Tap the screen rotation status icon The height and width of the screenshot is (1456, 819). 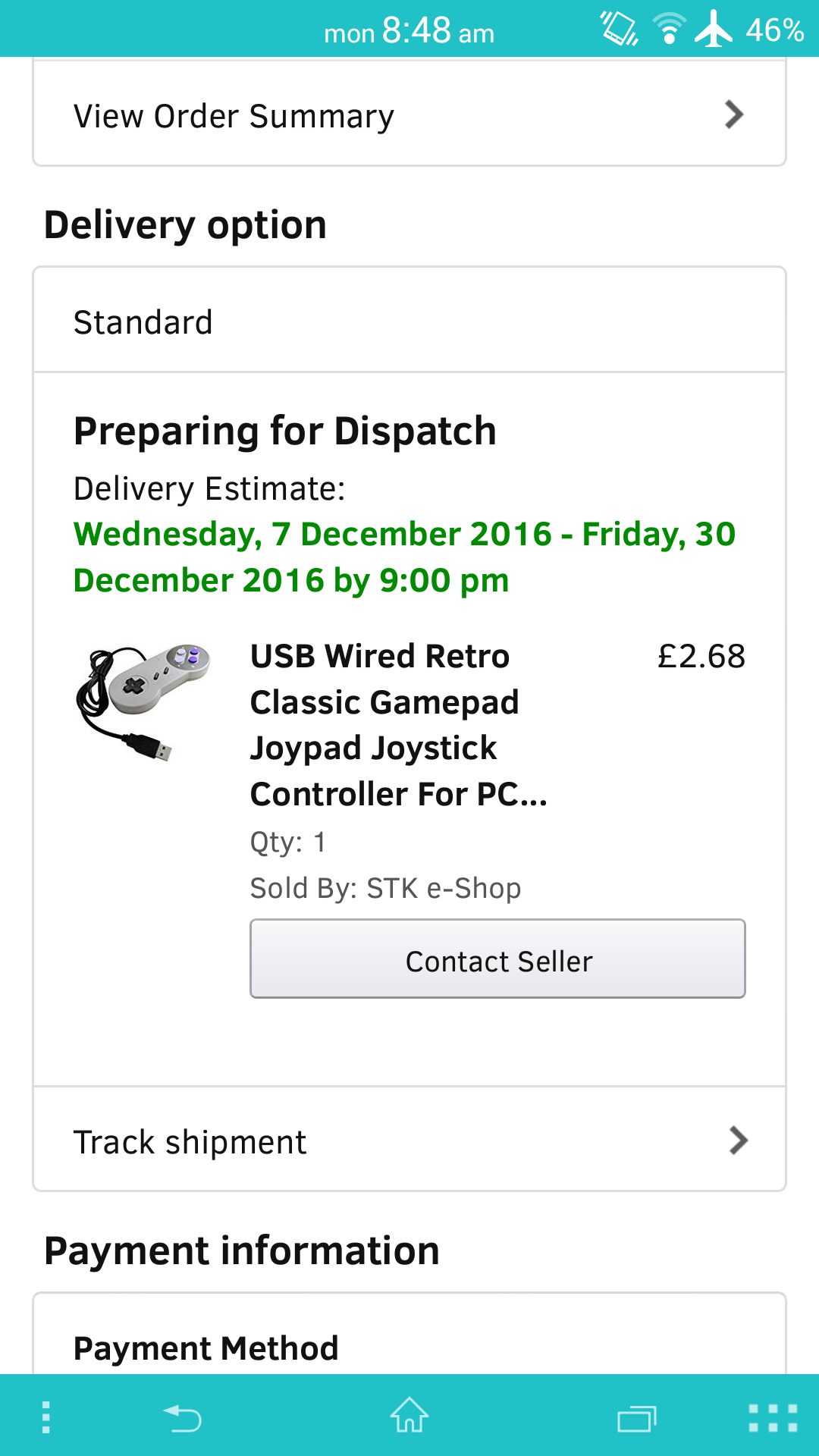click(620, 30)
